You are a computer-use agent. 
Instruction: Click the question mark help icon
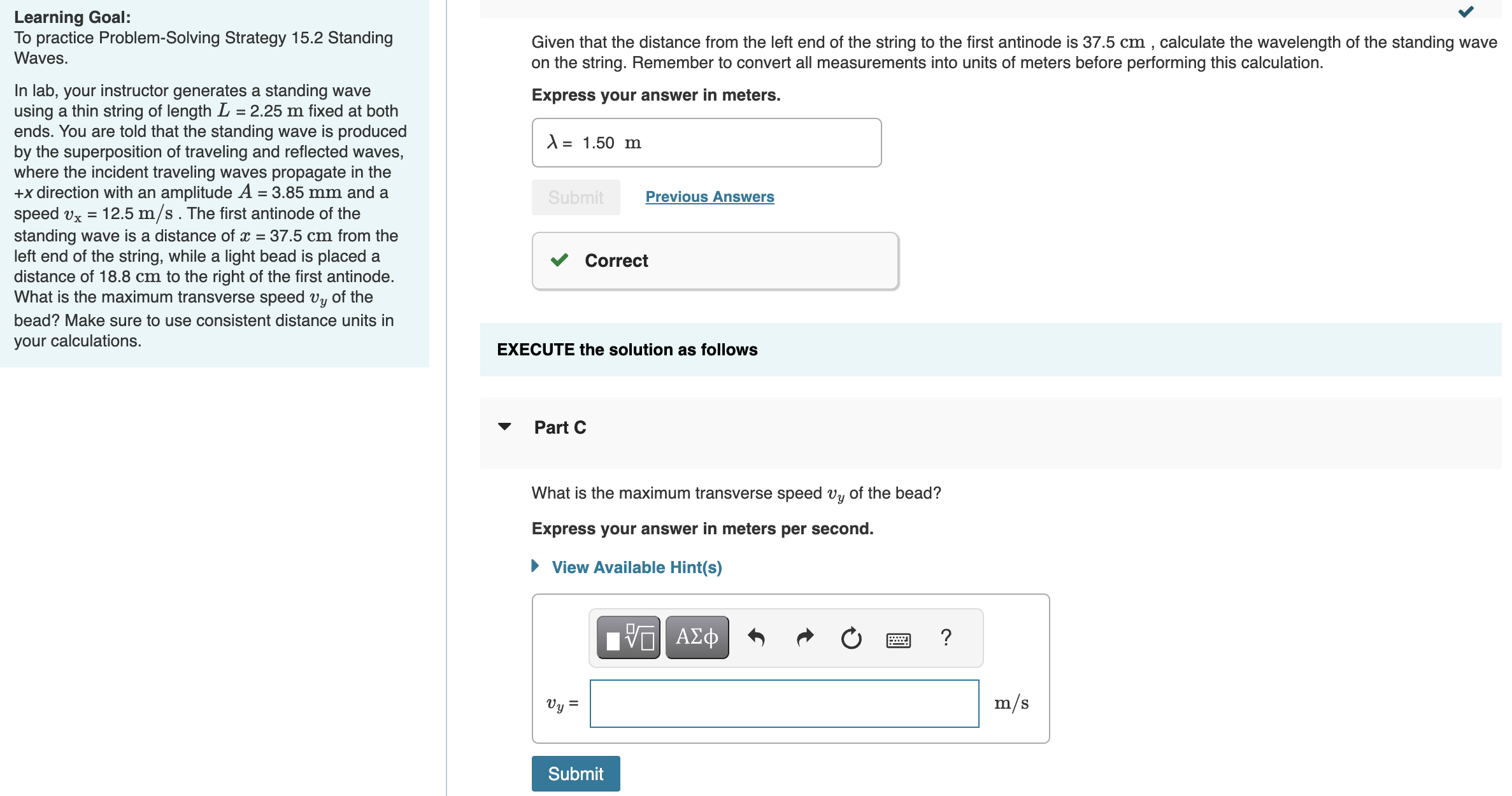point(946,637)
